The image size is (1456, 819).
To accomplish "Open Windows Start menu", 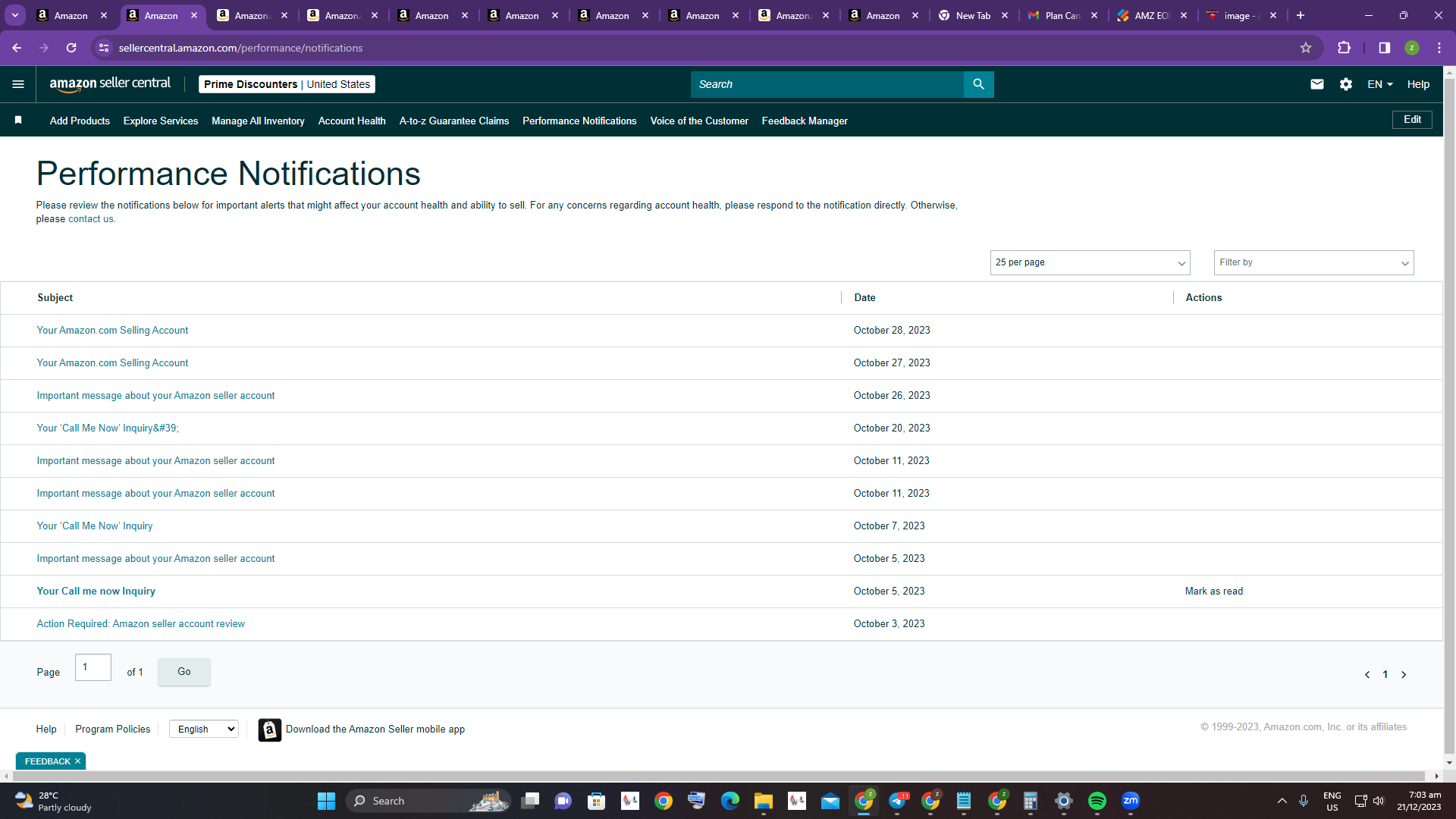I will point(327,801).
